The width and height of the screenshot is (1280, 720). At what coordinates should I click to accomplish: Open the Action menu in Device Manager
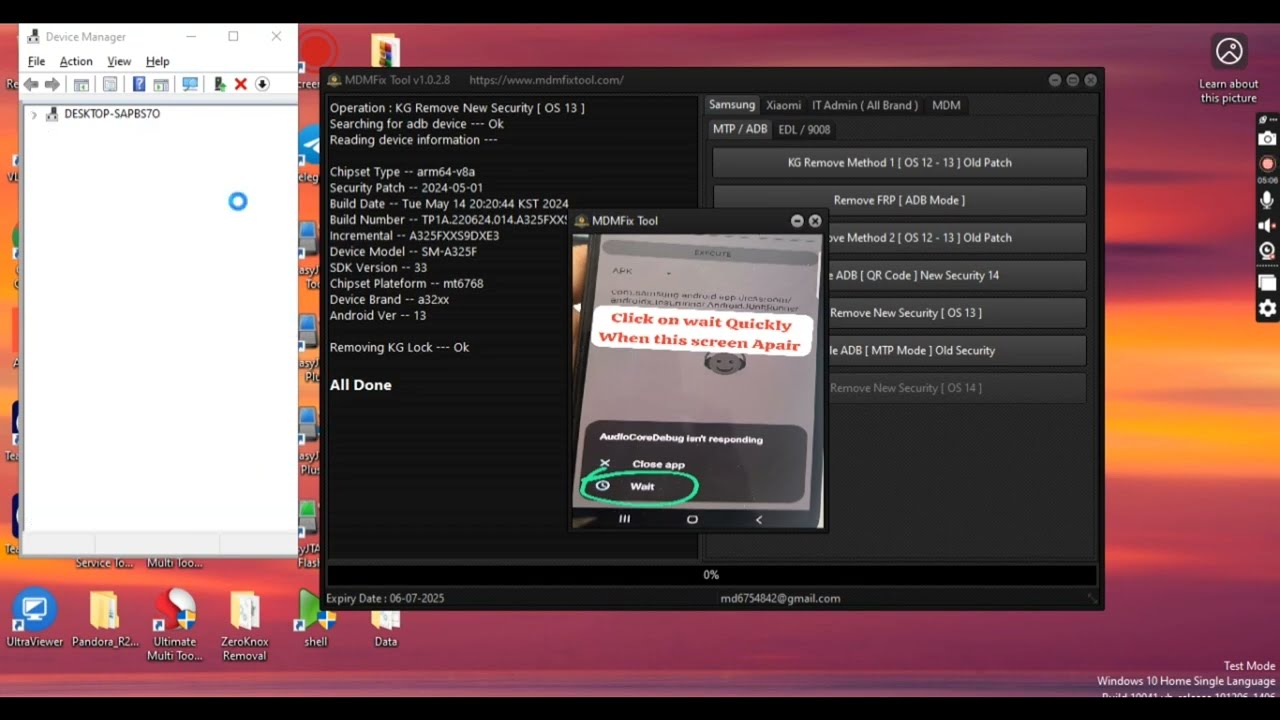[x=76, y=61]
